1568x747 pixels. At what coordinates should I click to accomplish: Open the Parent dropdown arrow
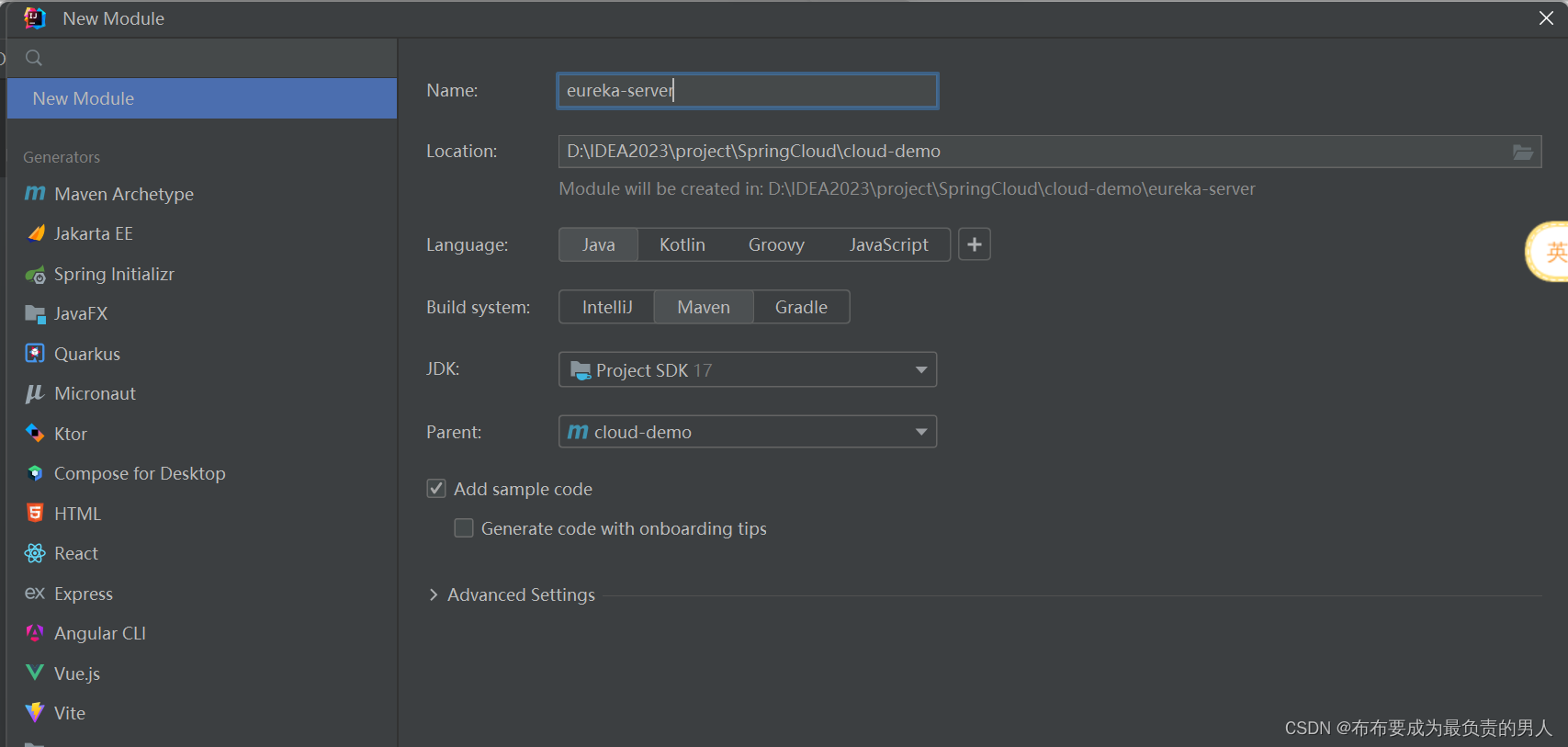point(920,432)
